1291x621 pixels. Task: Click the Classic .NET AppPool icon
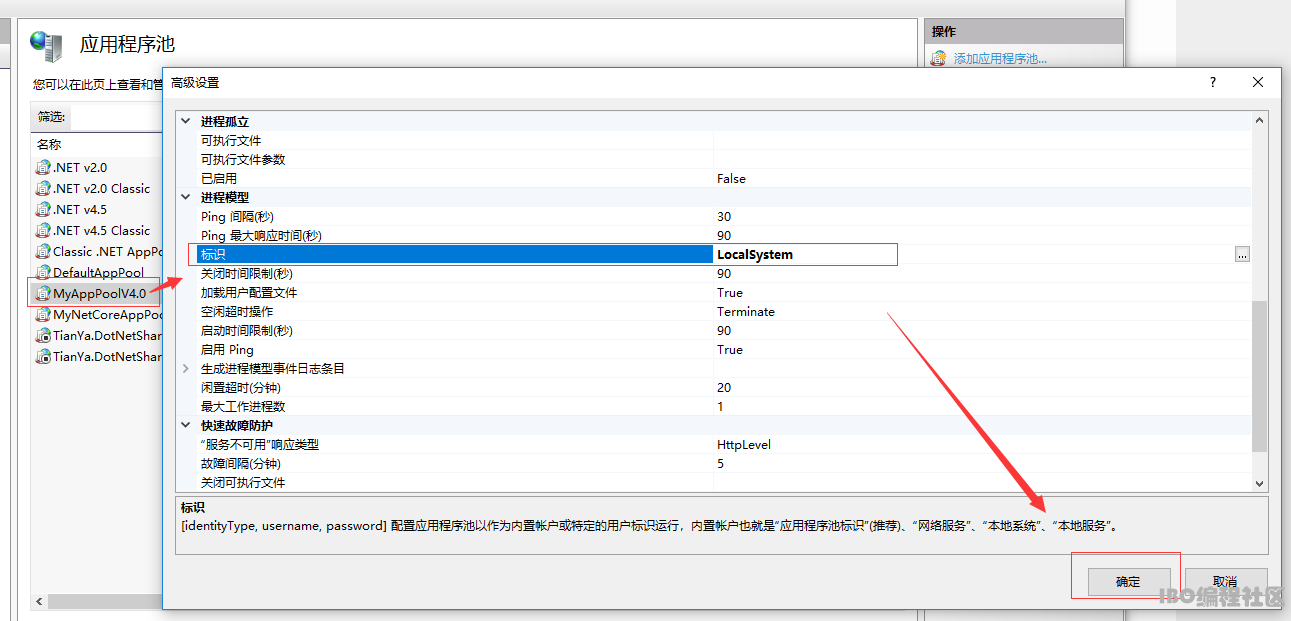point(43,252)
